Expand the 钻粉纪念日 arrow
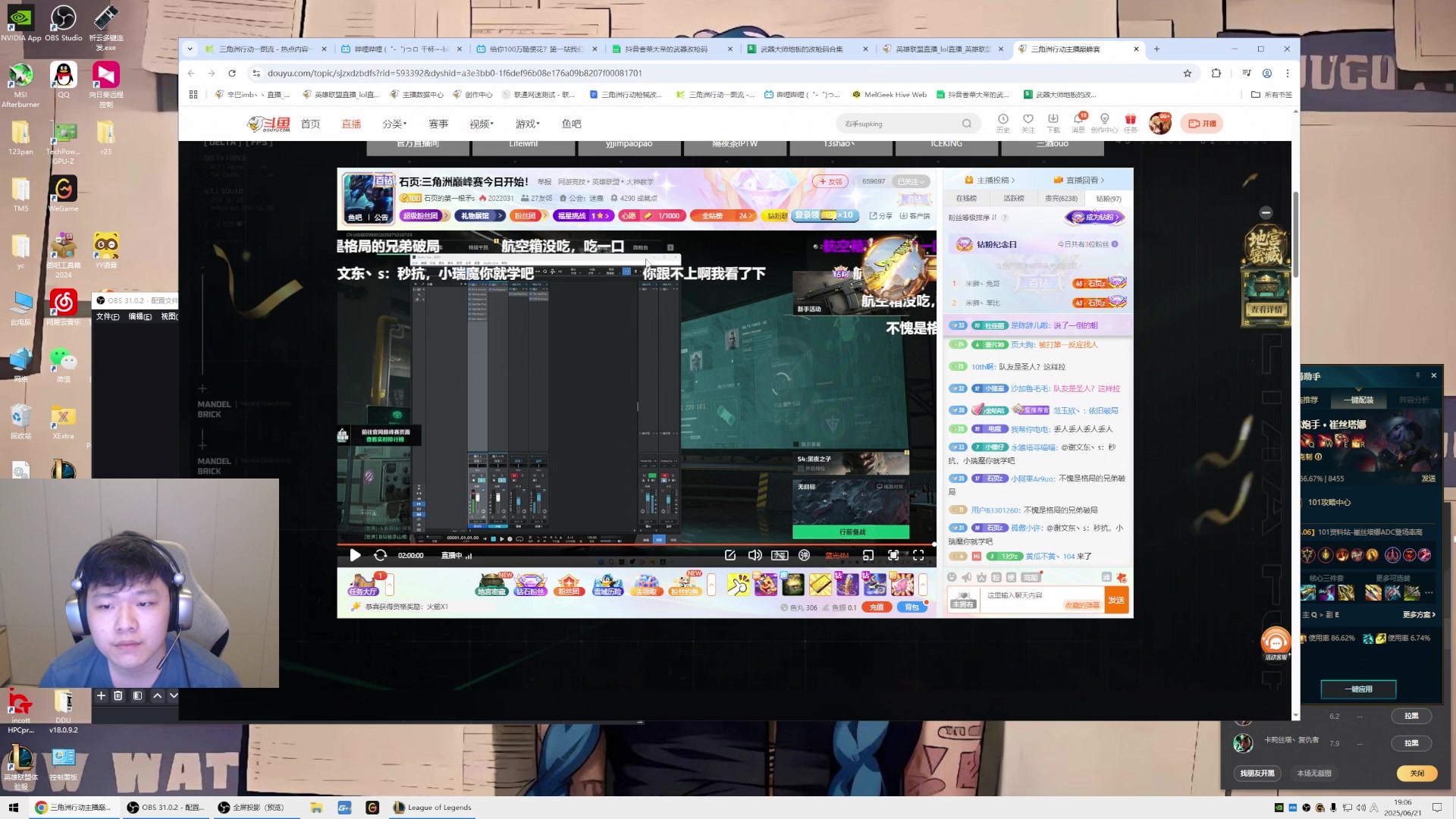The image size is (1456, 819). tap(1115, 244)
